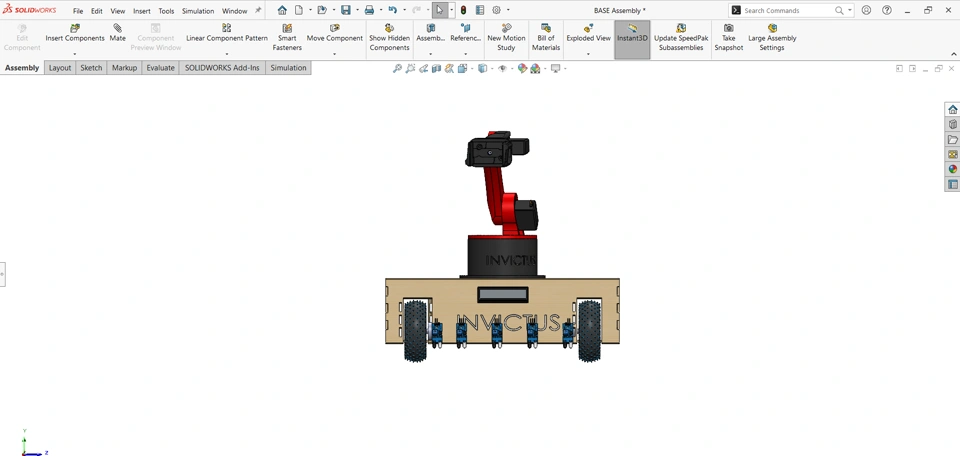Open Help question mark button
Viewport: 960px width, 456px height.
tap(887, 10)
